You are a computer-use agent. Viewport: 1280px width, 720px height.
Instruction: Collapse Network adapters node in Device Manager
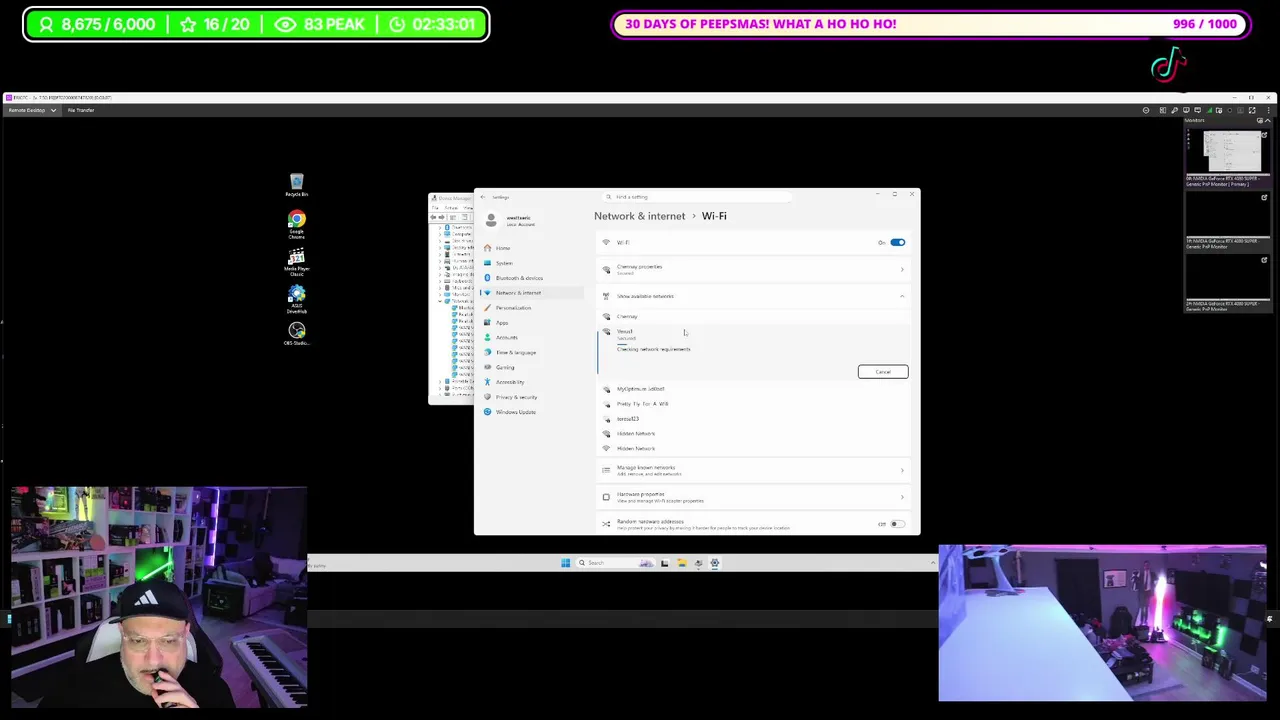(439, 301)
